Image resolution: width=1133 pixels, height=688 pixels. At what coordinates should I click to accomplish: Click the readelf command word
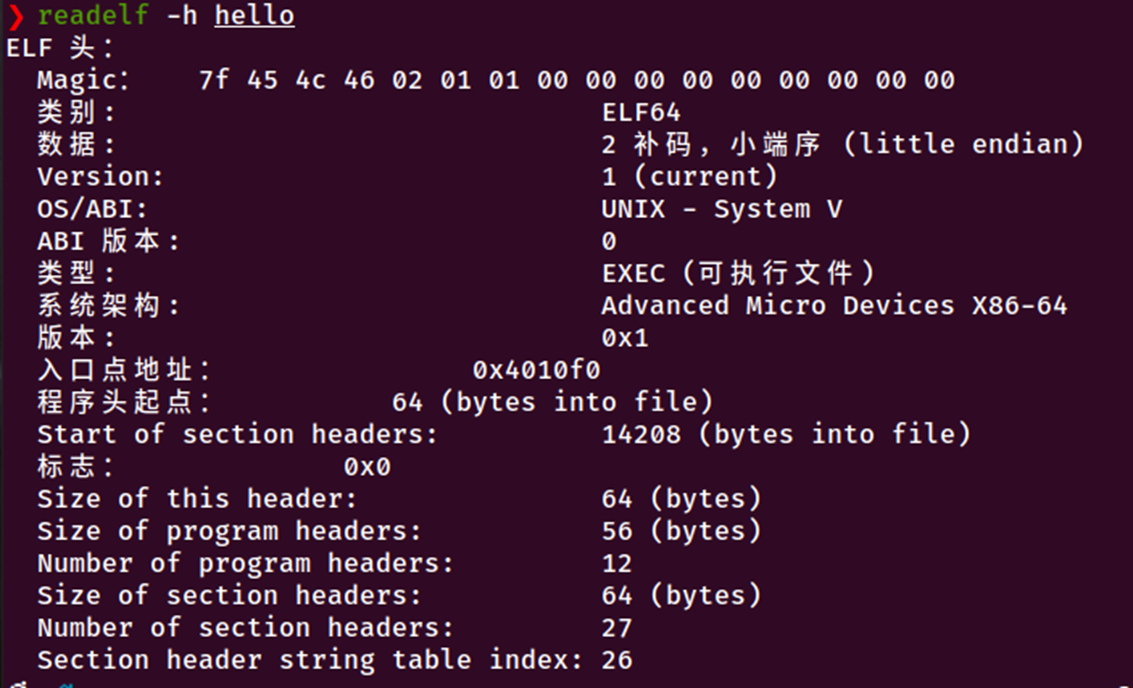pos(93,16)
